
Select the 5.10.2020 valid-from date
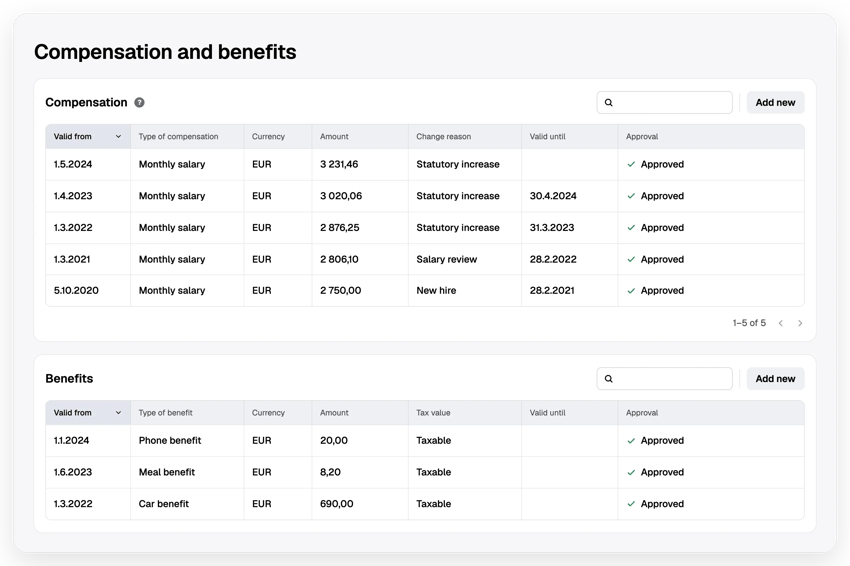pyautogui.click(x=76, y=291)
